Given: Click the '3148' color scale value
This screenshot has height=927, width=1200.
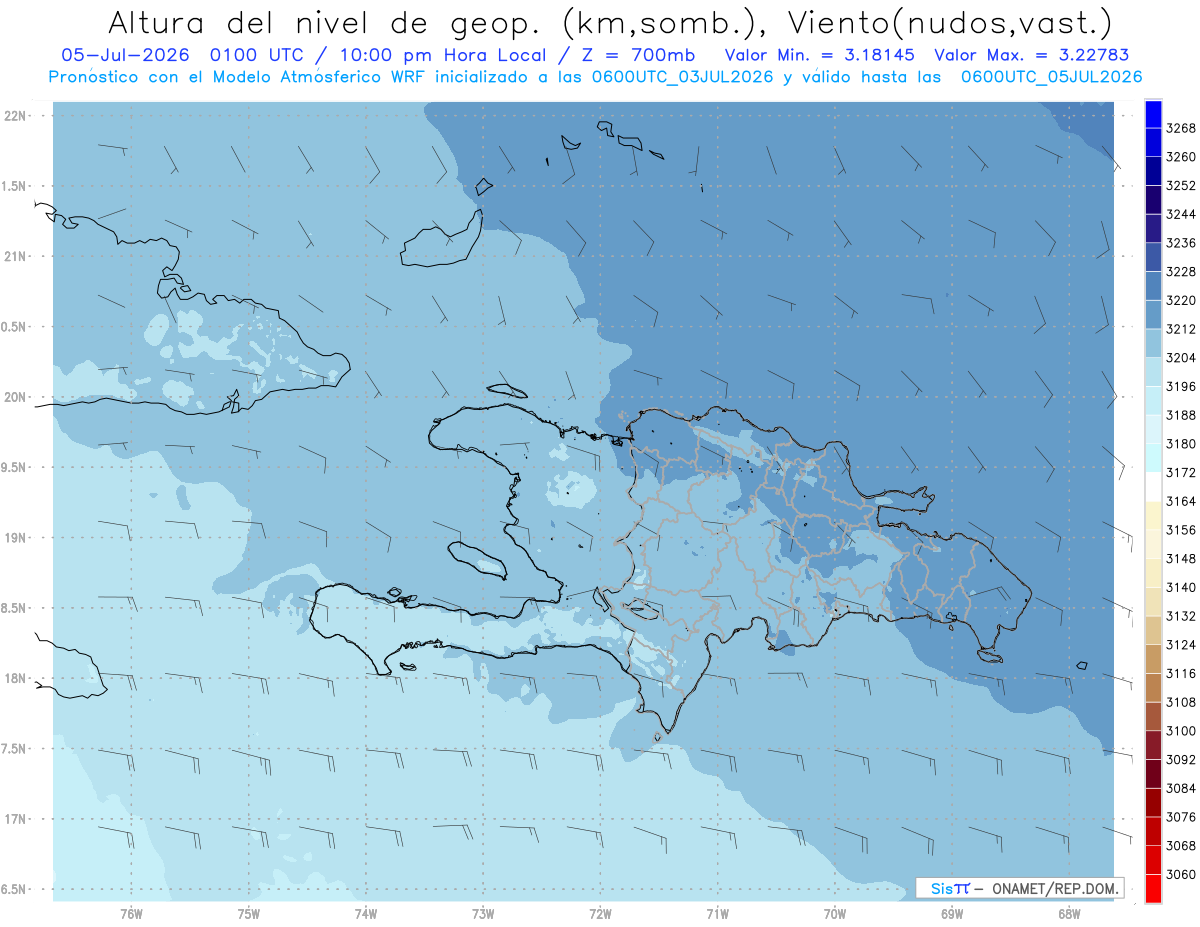Looking at the screenshot, I should tap(1181, 559).
